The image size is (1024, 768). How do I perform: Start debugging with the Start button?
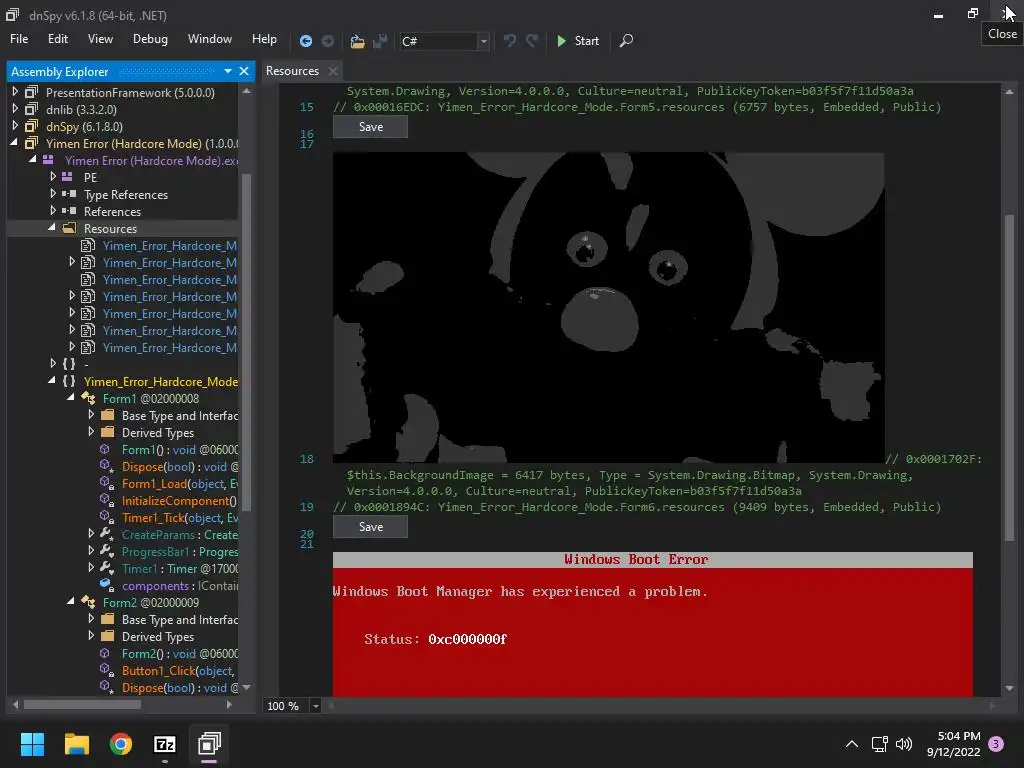tap(577, 41)
